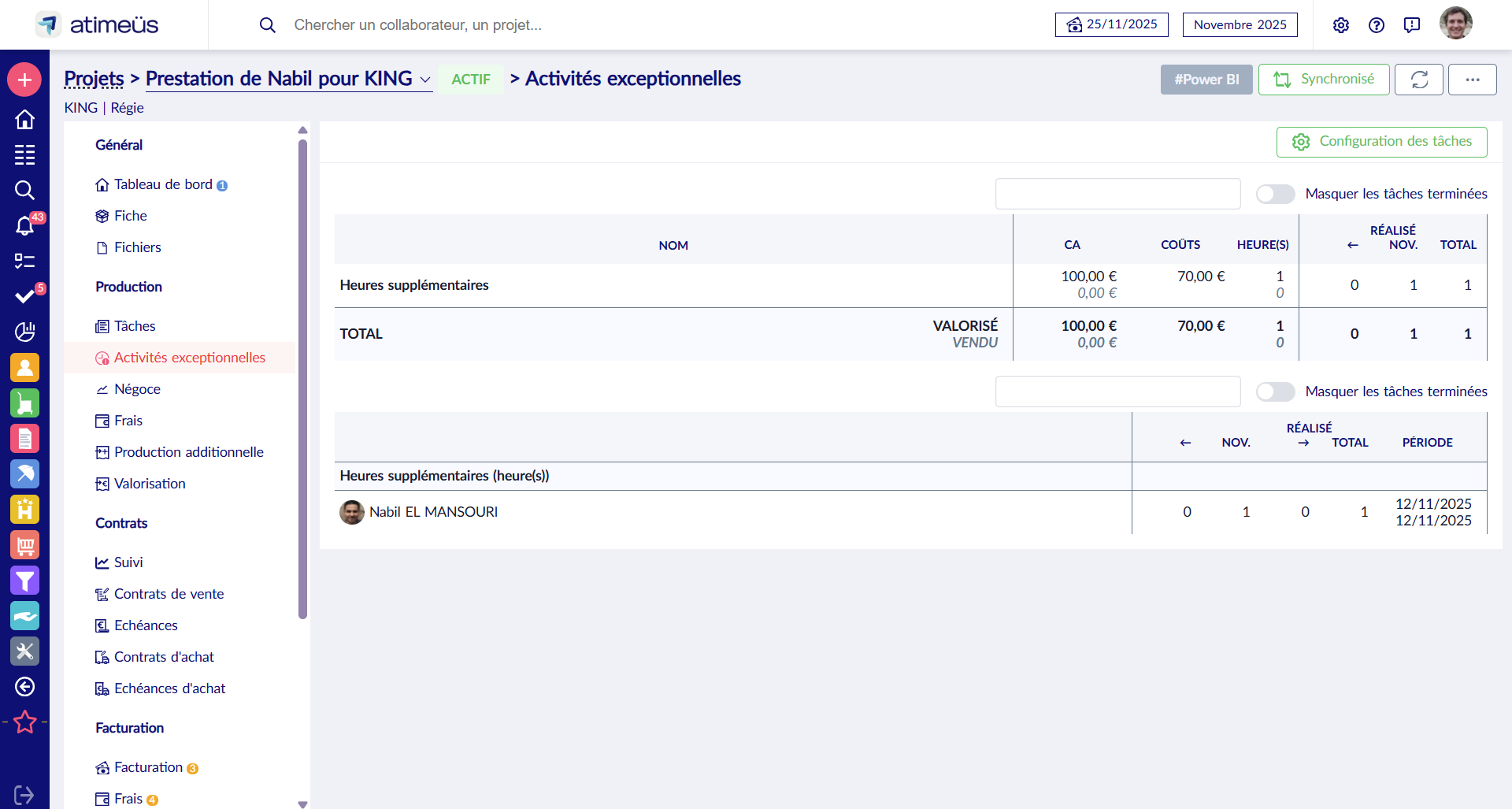Click side menu scrollbar down arrow
The image size is (1512, 809).
point(302,803)
